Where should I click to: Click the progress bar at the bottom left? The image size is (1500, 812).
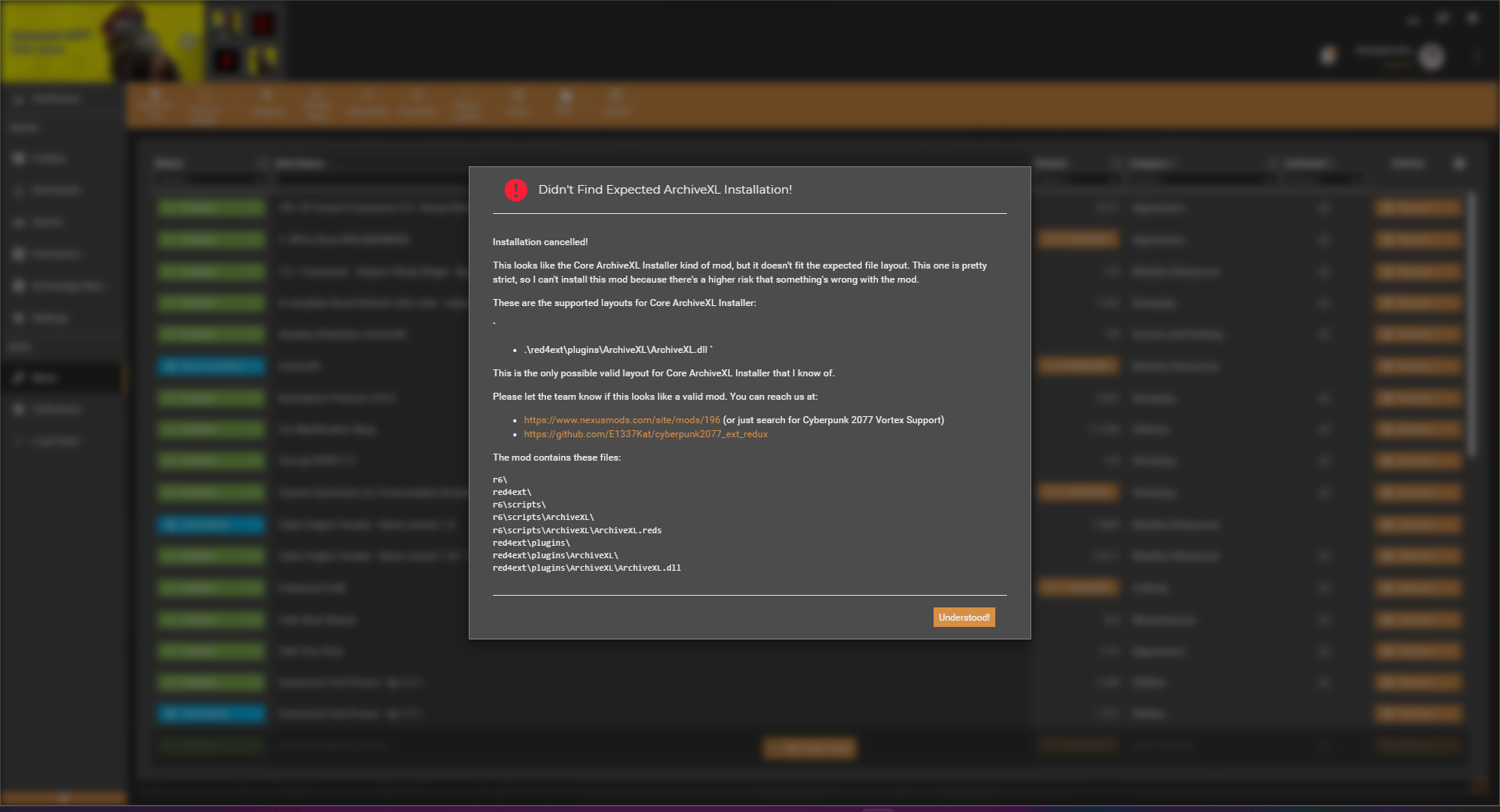click(62, 798)
